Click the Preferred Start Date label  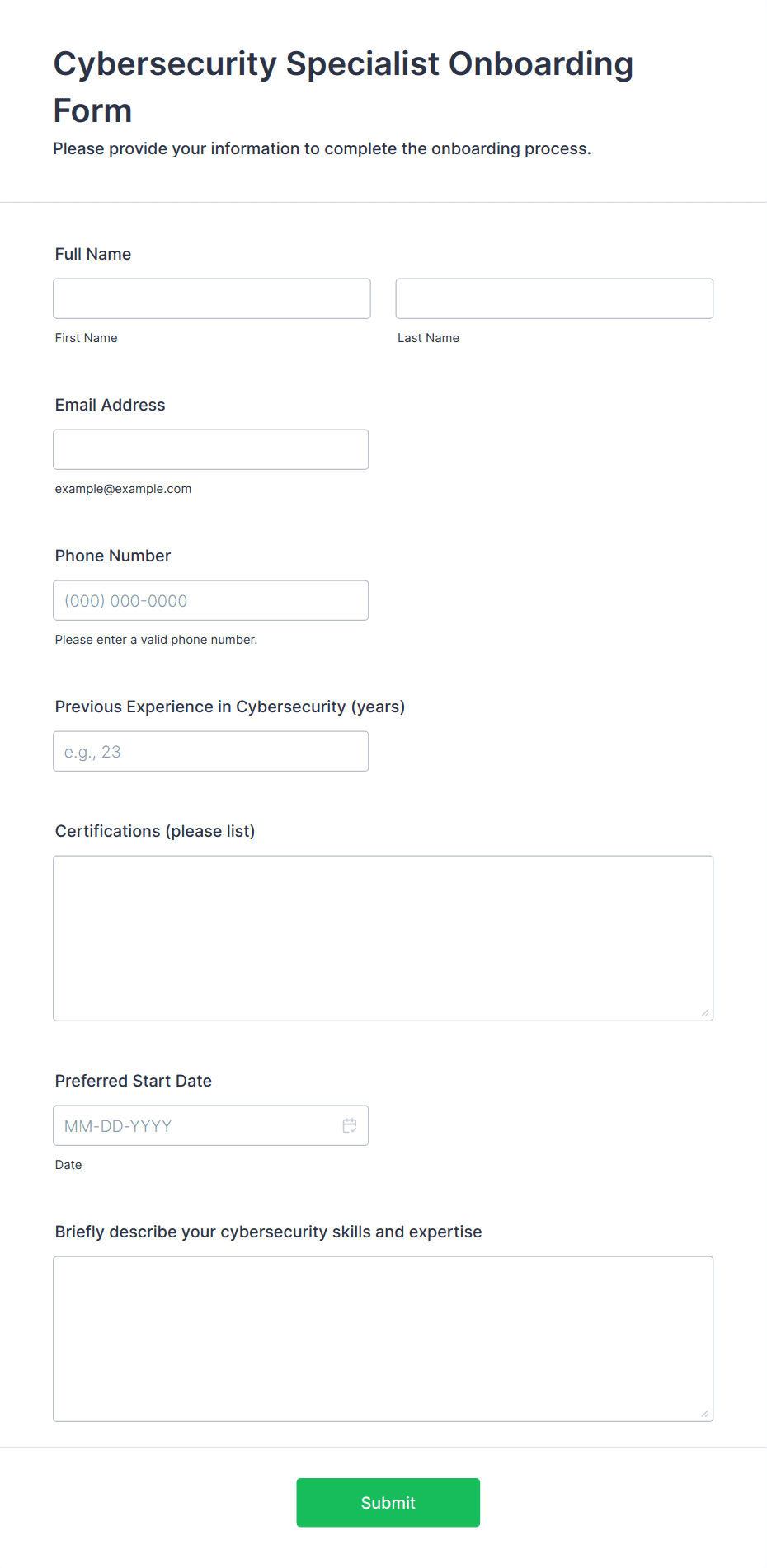(134, 1081)
